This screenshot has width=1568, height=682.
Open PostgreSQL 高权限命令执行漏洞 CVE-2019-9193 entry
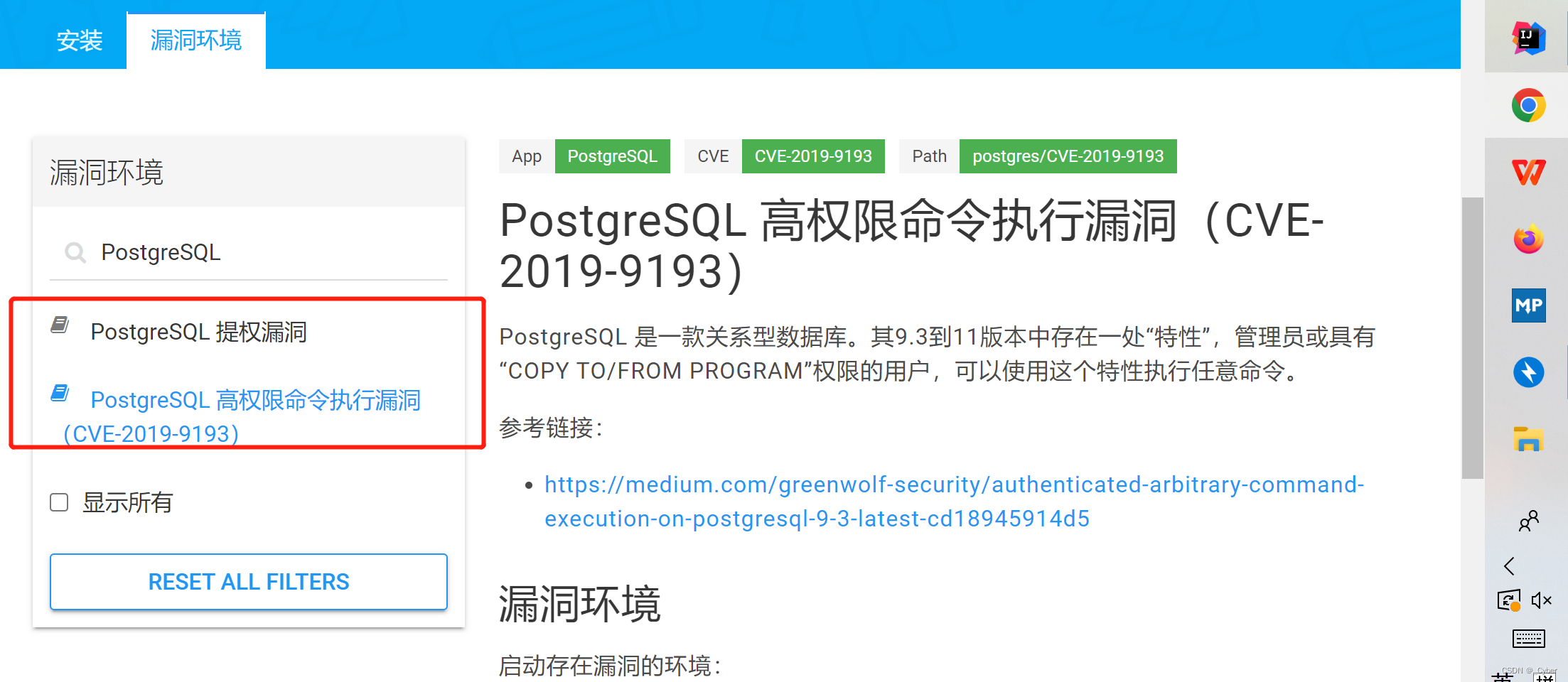pyautogui.click(x=242, y=416)
